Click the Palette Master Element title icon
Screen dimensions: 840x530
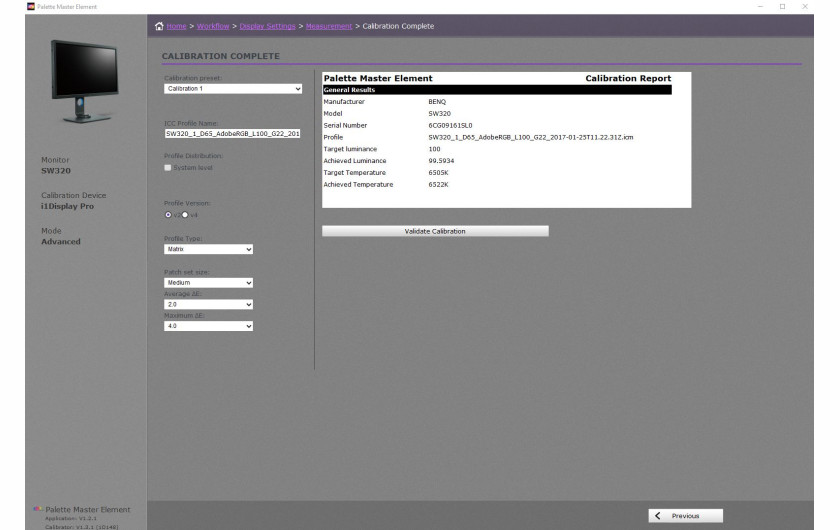click(x=31, y=6)
